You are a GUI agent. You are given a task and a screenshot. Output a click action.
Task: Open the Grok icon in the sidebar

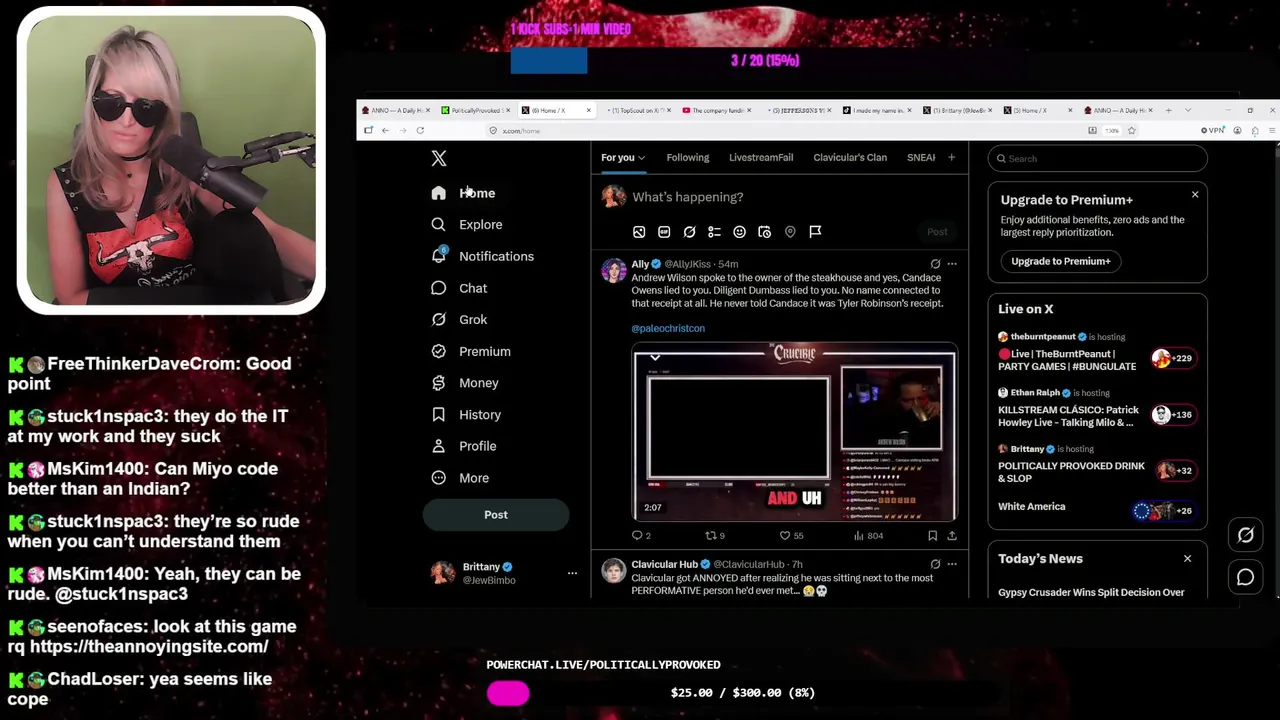tap(438, 320)
